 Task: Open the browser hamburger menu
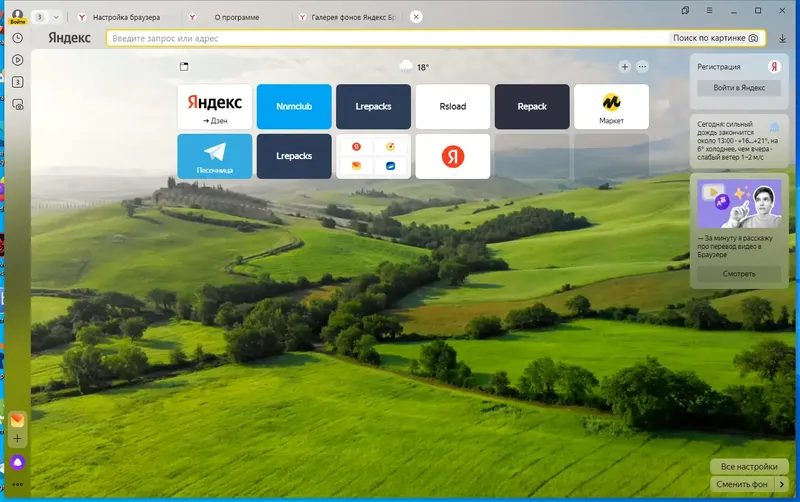coord(709,10)
